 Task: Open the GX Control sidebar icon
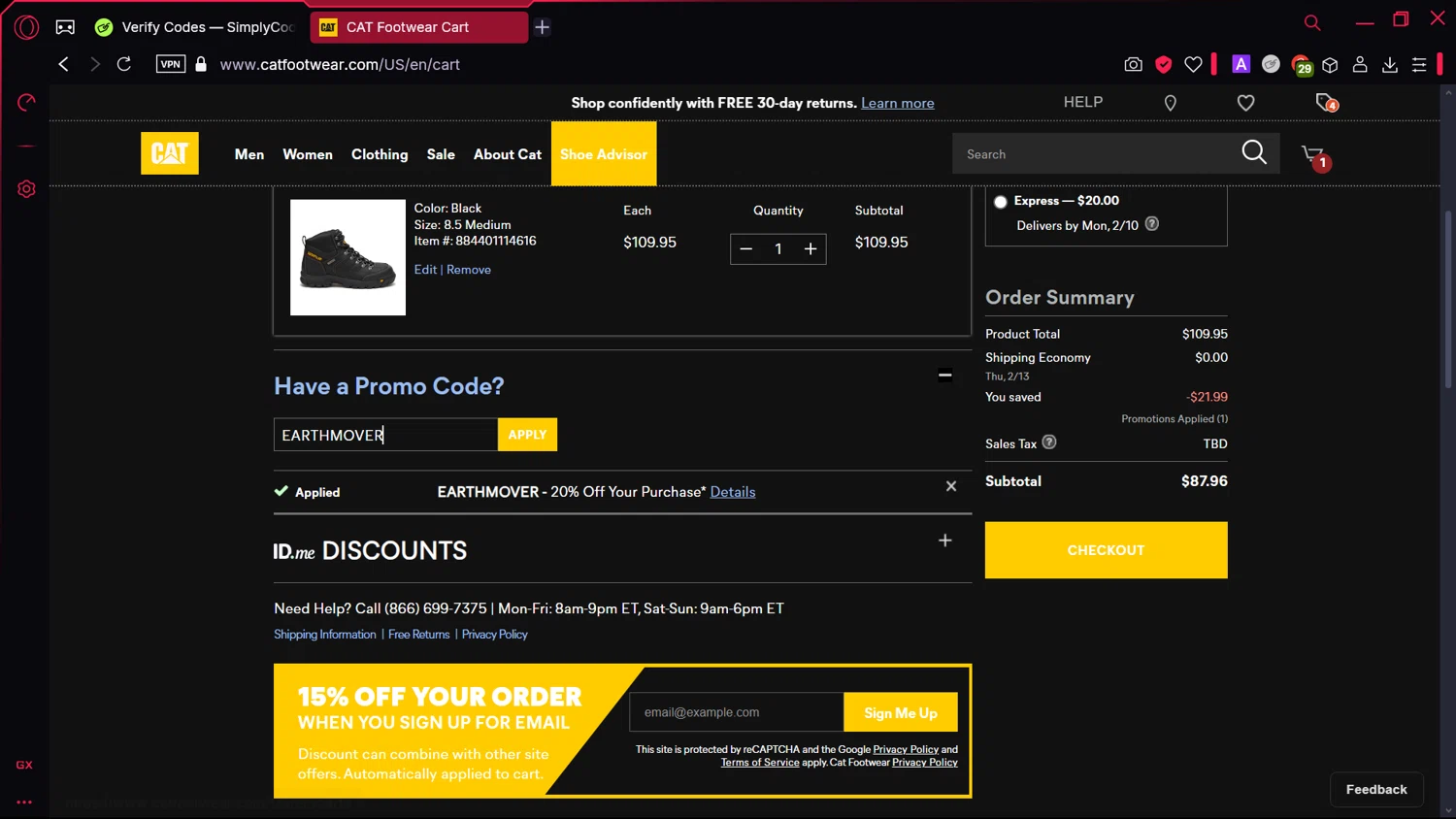26,102
